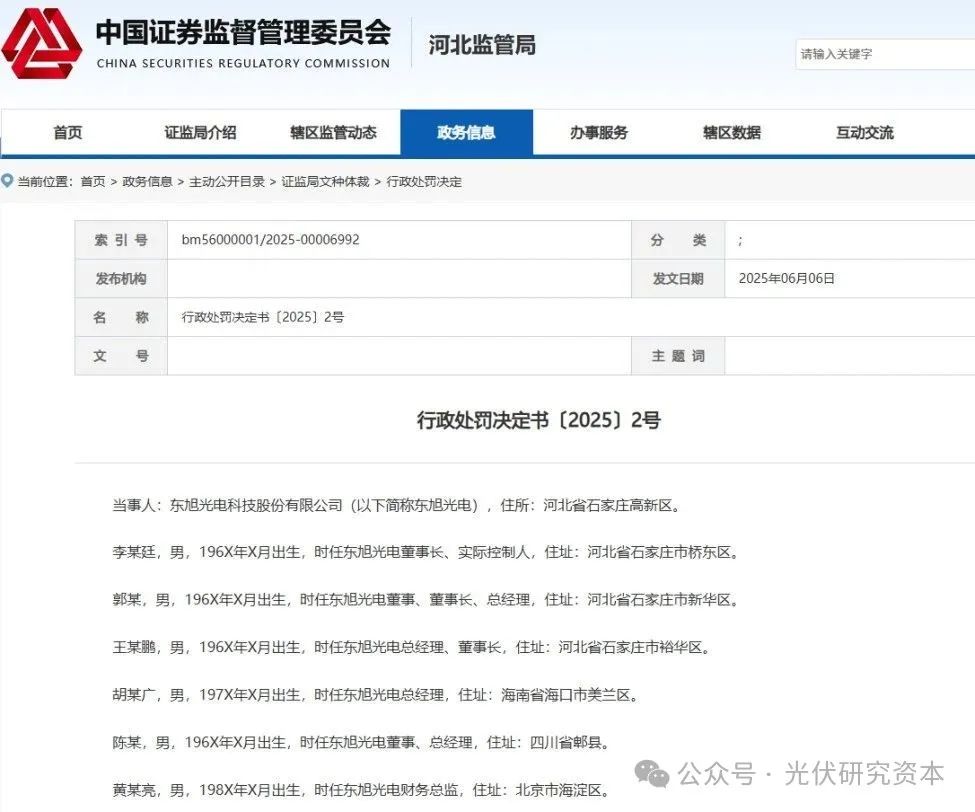Screen dimensions: 975x812
Task: Click the location pin icon beside 当前位置
Action: click(8, 181)
